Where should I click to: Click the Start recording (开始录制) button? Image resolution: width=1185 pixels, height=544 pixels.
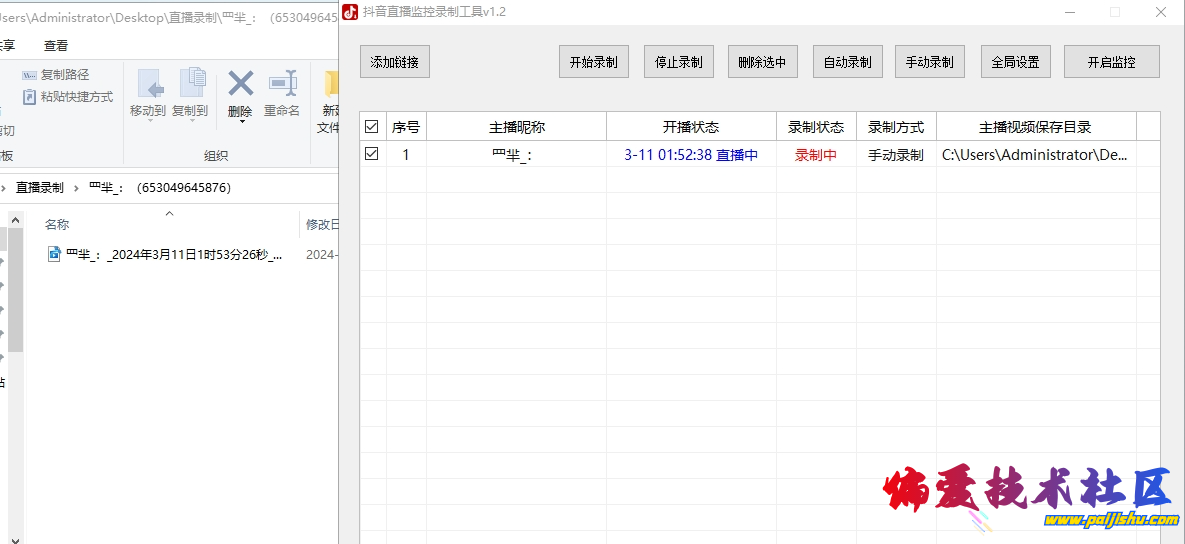(593, 62)
